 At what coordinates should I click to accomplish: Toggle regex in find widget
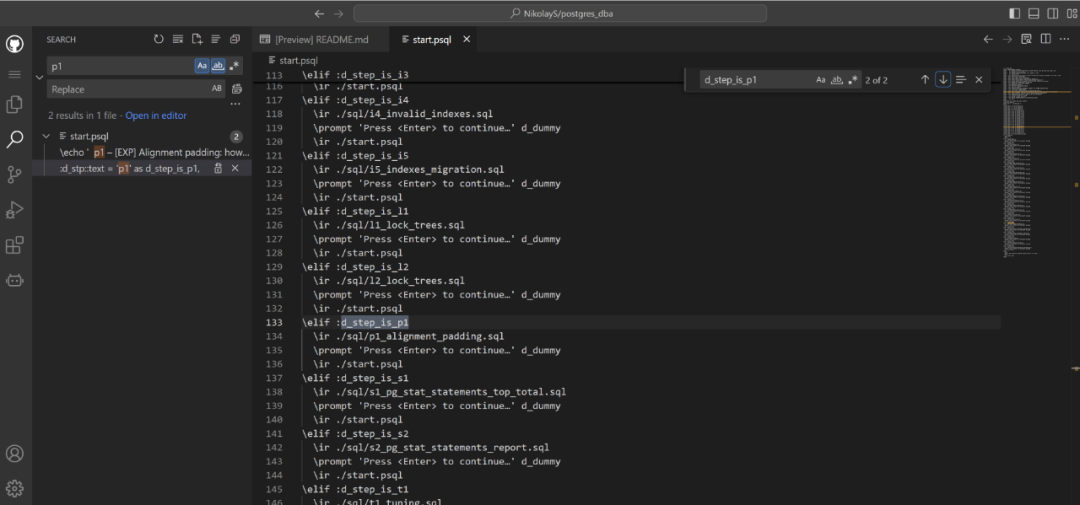(853, 80)
